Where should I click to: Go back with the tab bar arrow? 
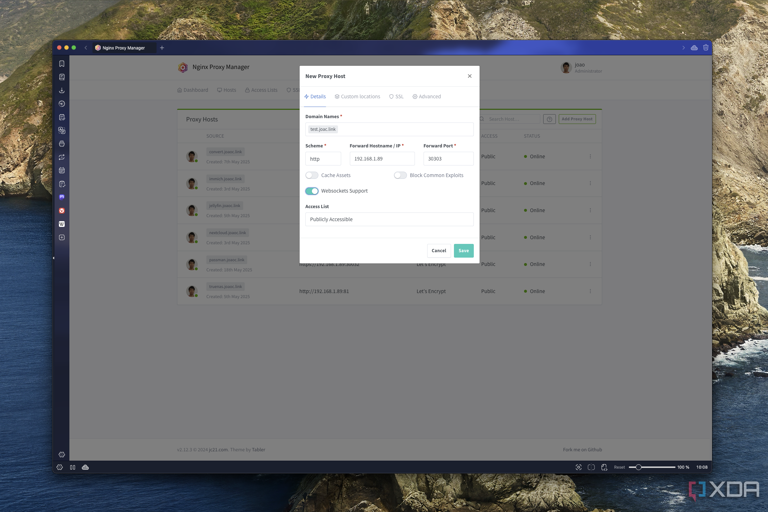pos(86,48)
